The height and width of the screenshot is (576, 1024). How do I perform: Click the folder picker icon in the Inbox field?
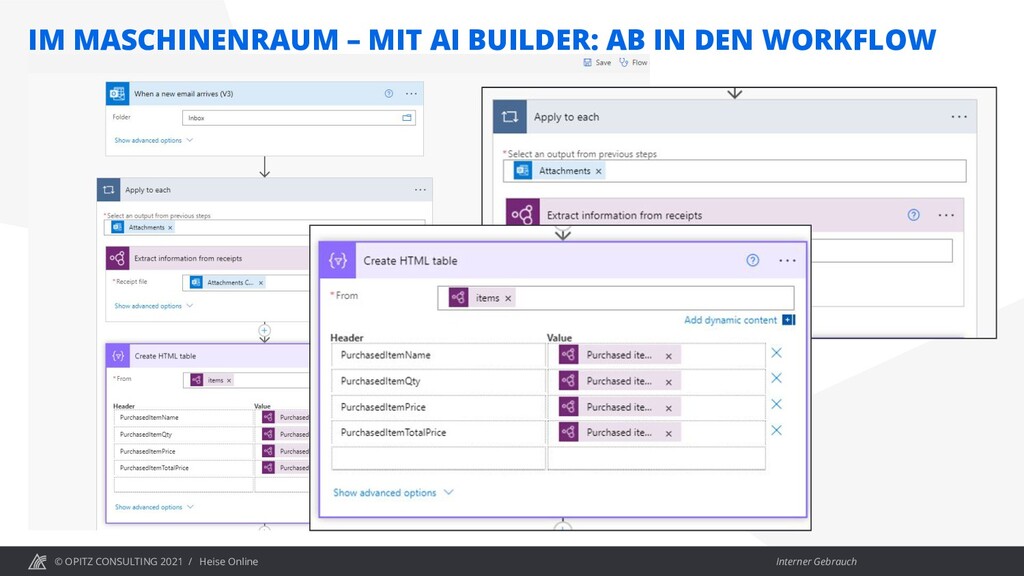pyautogui.click(x=407, y=118)
